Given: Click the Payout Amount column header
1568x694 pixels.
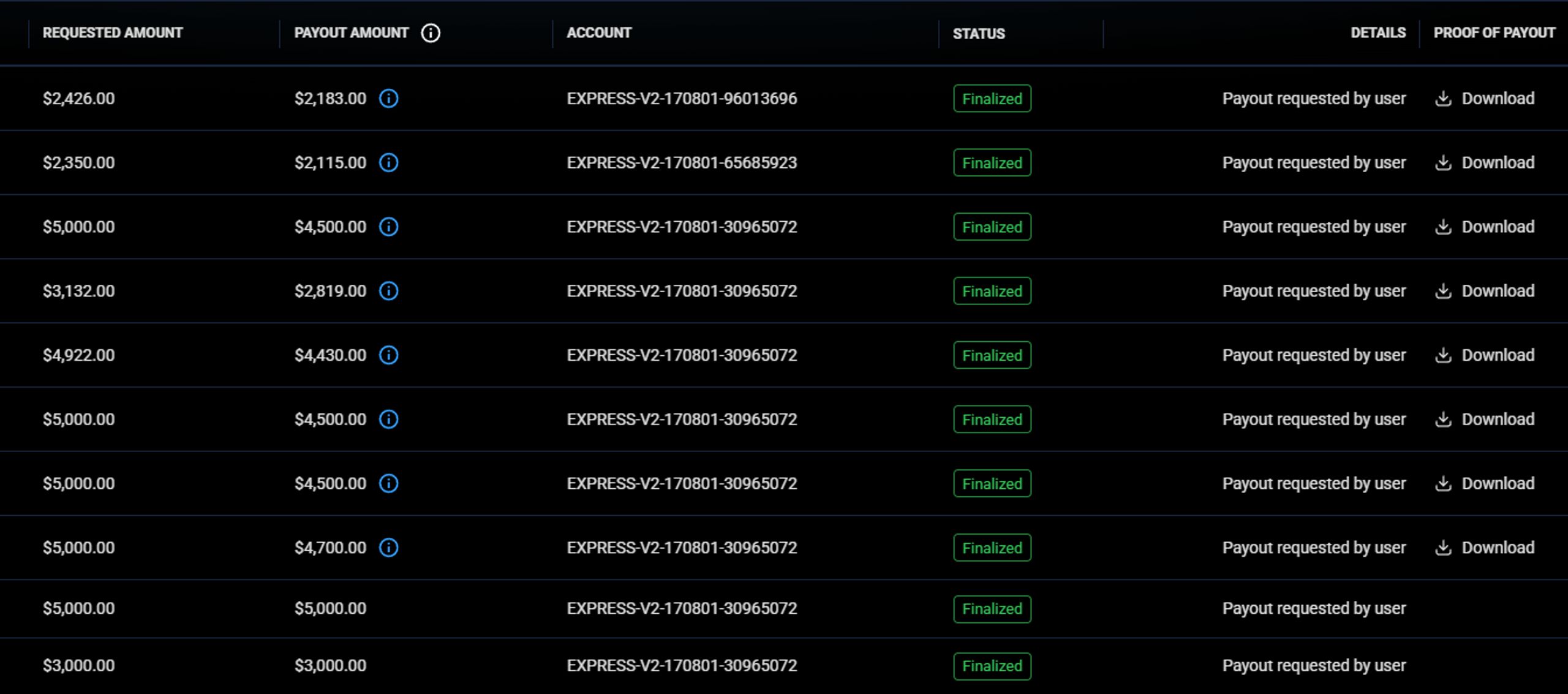Looking at the screenshot, I should [351, 33].
